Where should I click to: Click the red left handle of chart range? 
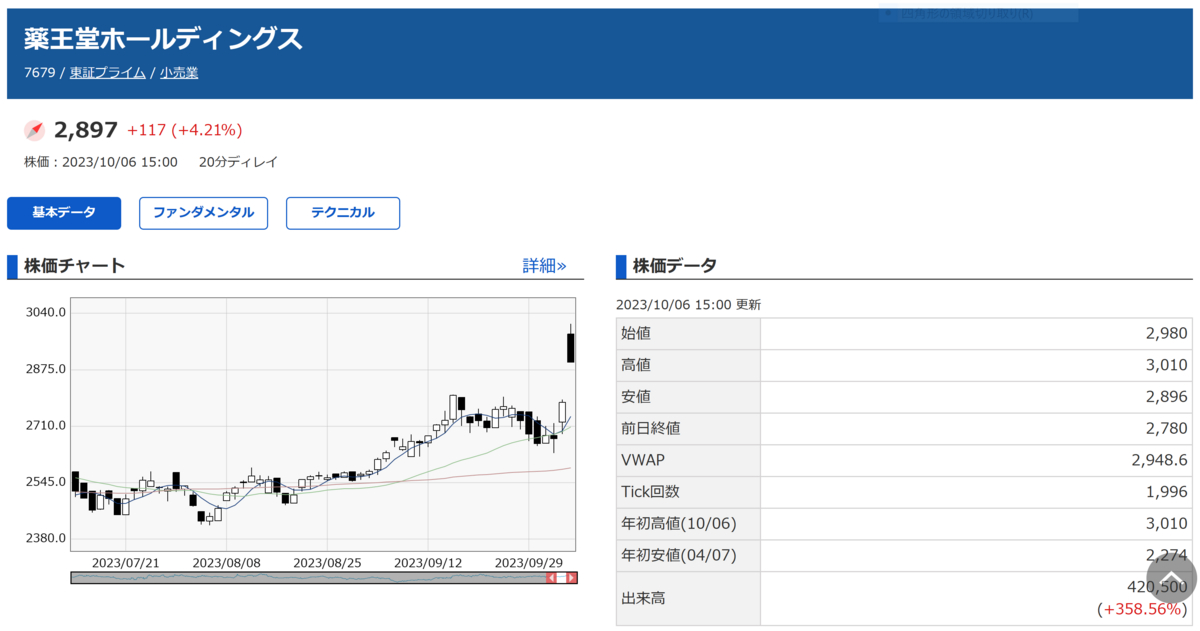551,578
